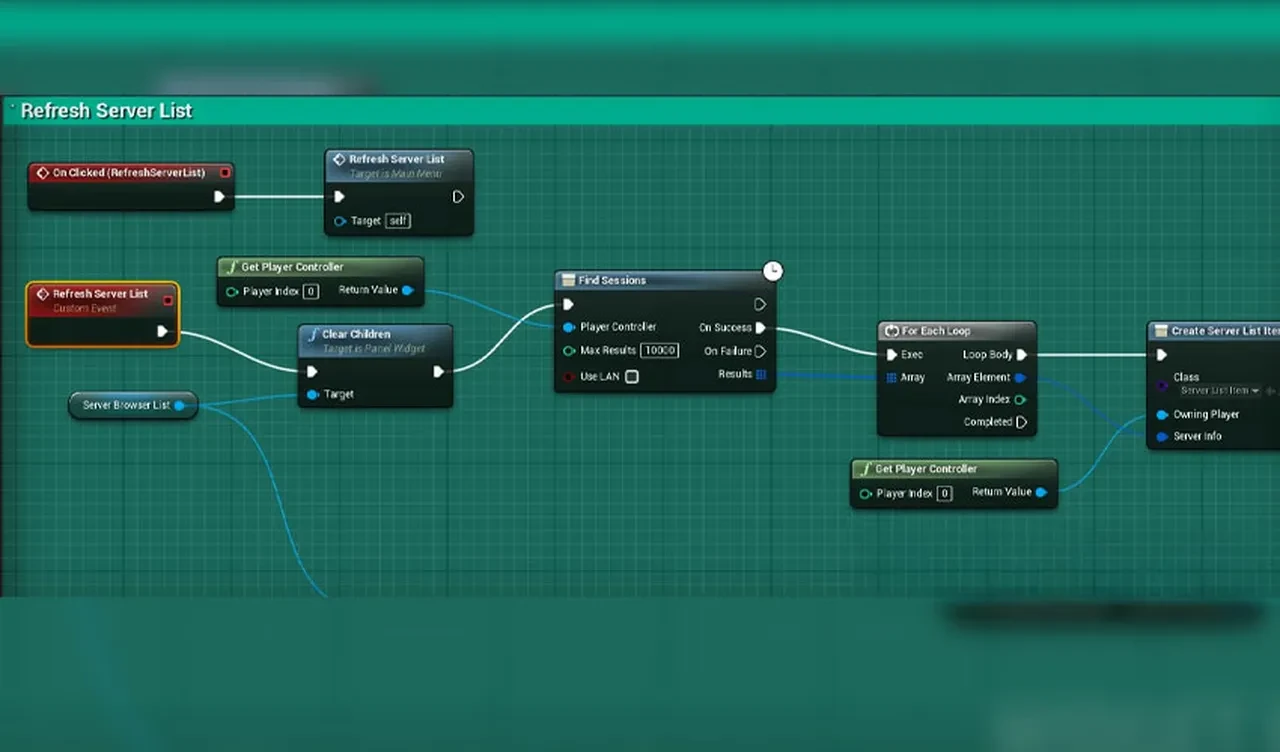Click the On Failure exec pin
The height and width of the screenshot is (752, 1280).
tap(761, 351)
